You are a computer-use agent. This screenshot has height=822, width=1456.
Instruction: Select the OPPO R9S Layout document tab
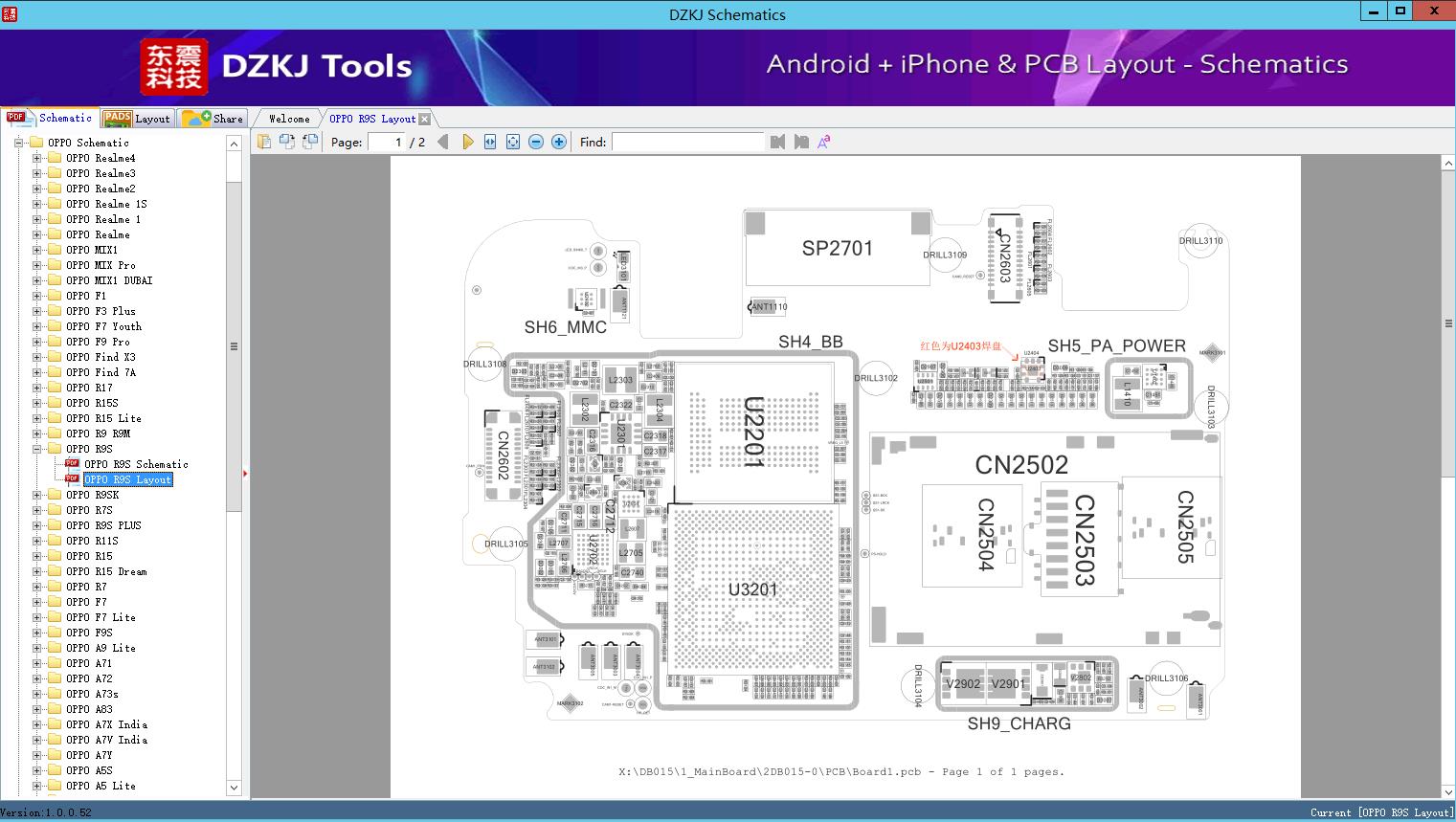372,119
